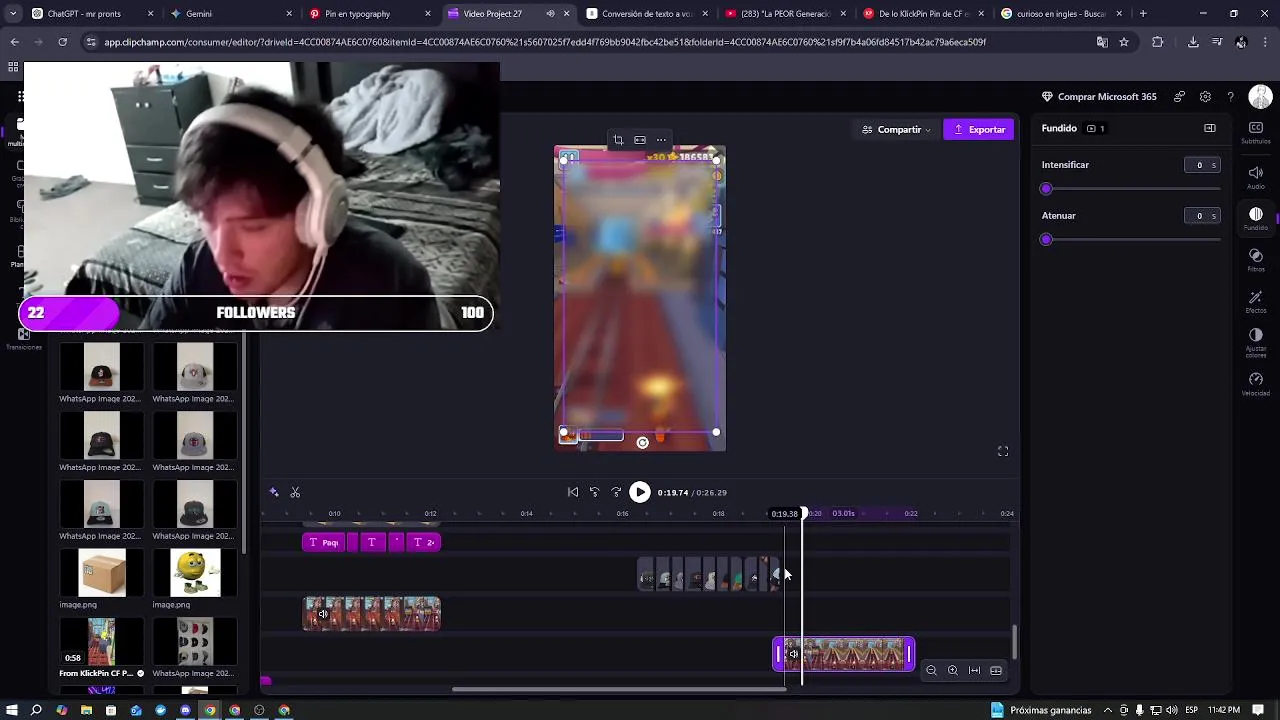The width and height of the screenshot is (1280, 720).
Task: Open the user profile avatar
Action: (x=1260, y=97)
